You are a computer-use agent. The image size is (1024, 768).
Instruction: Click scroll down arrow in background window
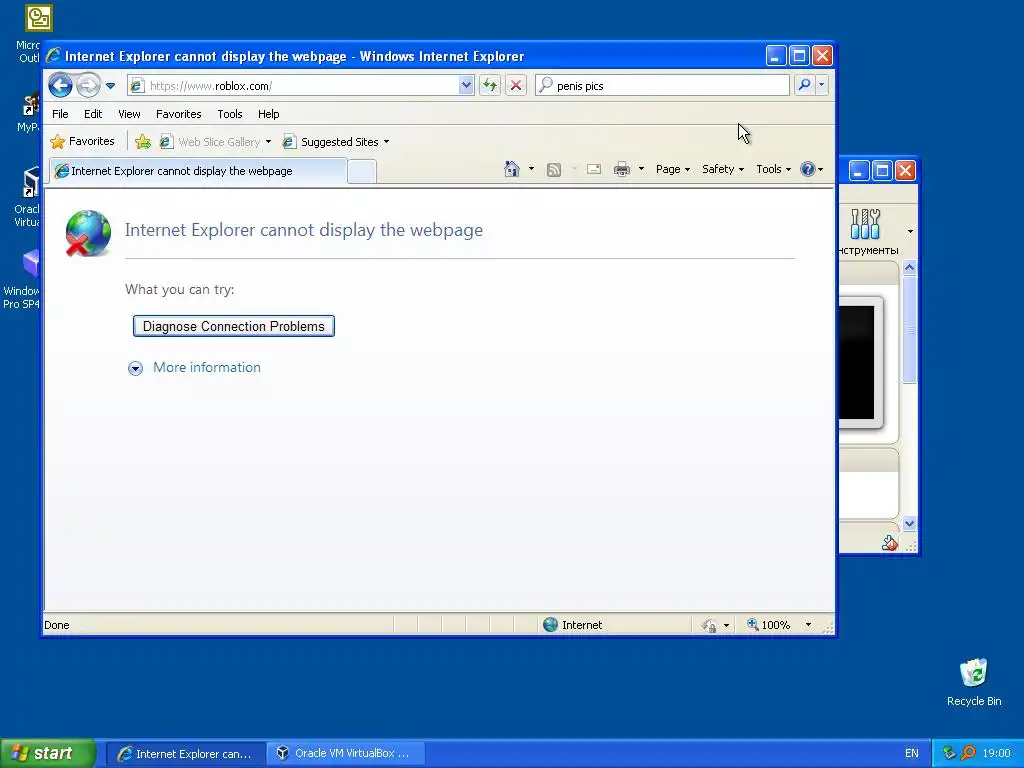(x=909, y=524)
